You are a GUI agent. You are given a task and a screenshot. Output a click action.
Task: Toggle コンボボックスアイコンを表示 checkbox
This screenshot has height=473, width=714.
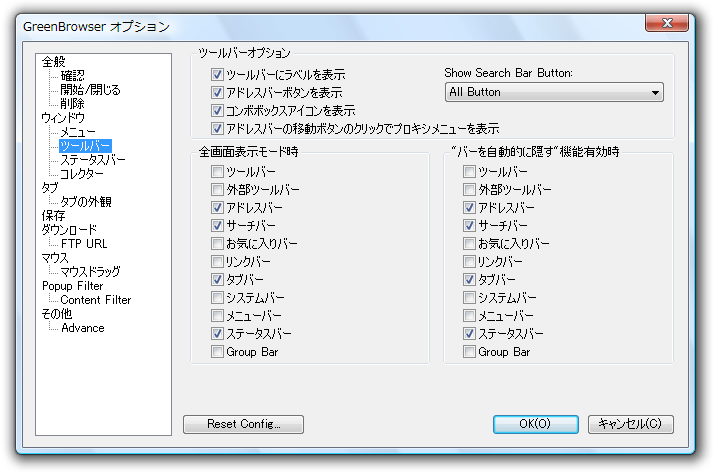[x=217, y=111]
